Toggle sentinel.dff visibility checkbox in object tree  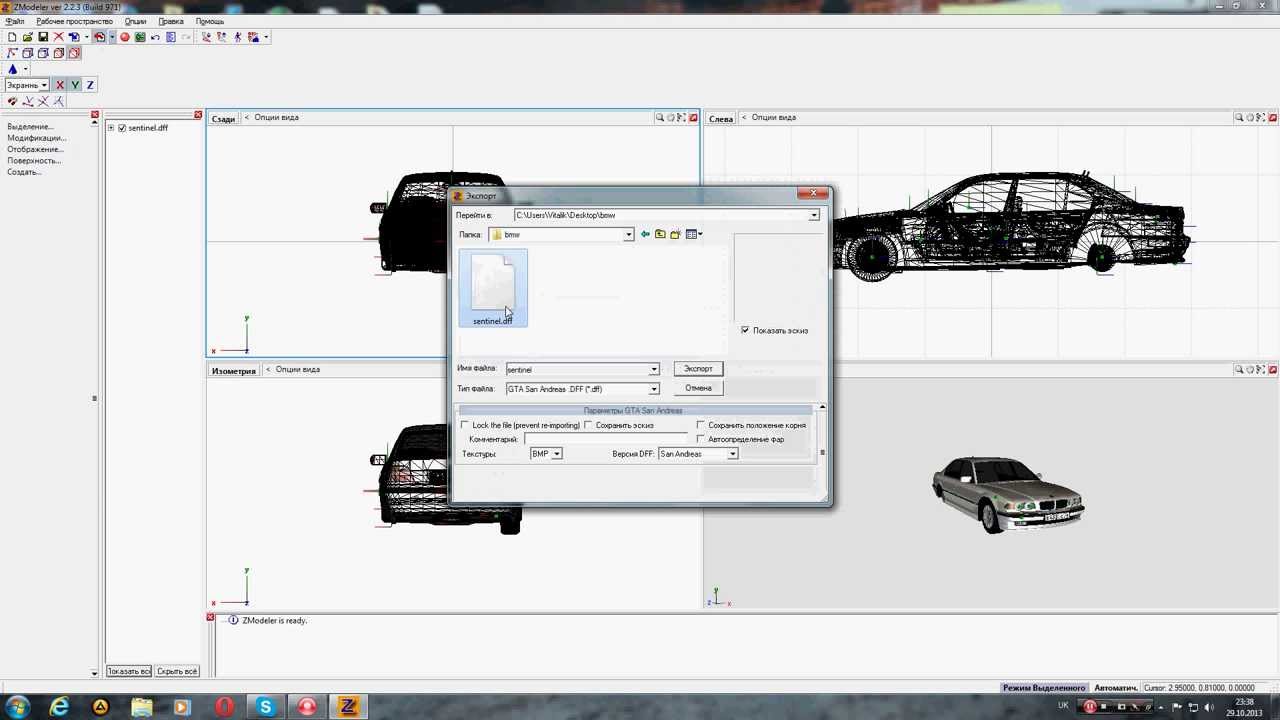coord(122,128)
